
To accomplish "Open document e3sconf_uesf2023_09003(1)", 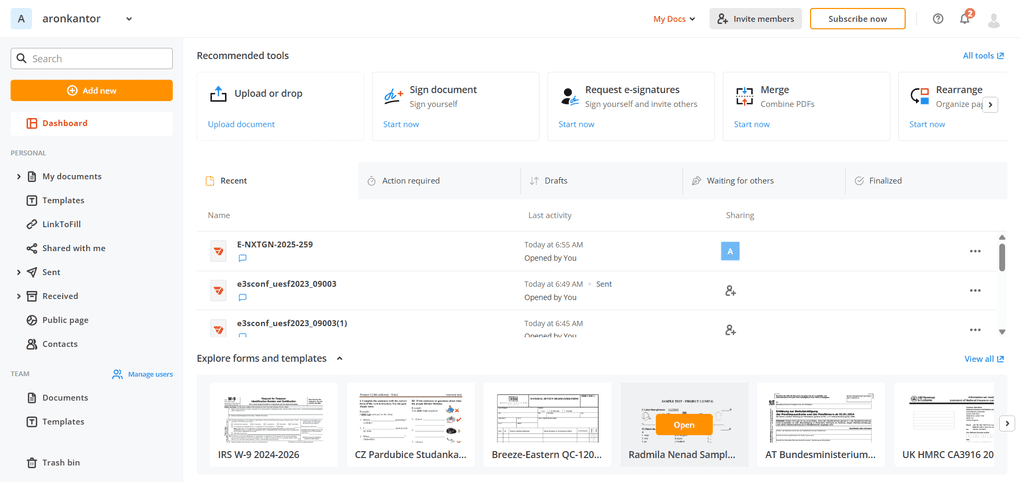I will [292, 323].
